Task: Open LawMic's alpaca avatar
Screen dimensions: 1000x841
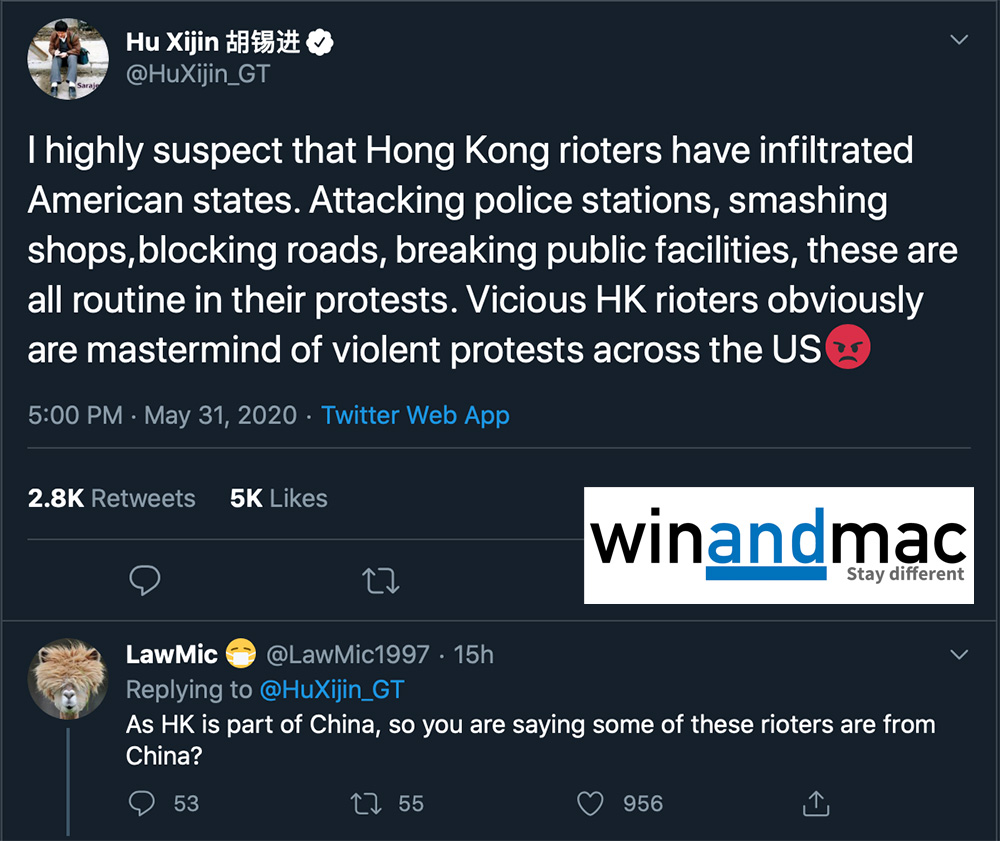Action: [x=68, y=678]
